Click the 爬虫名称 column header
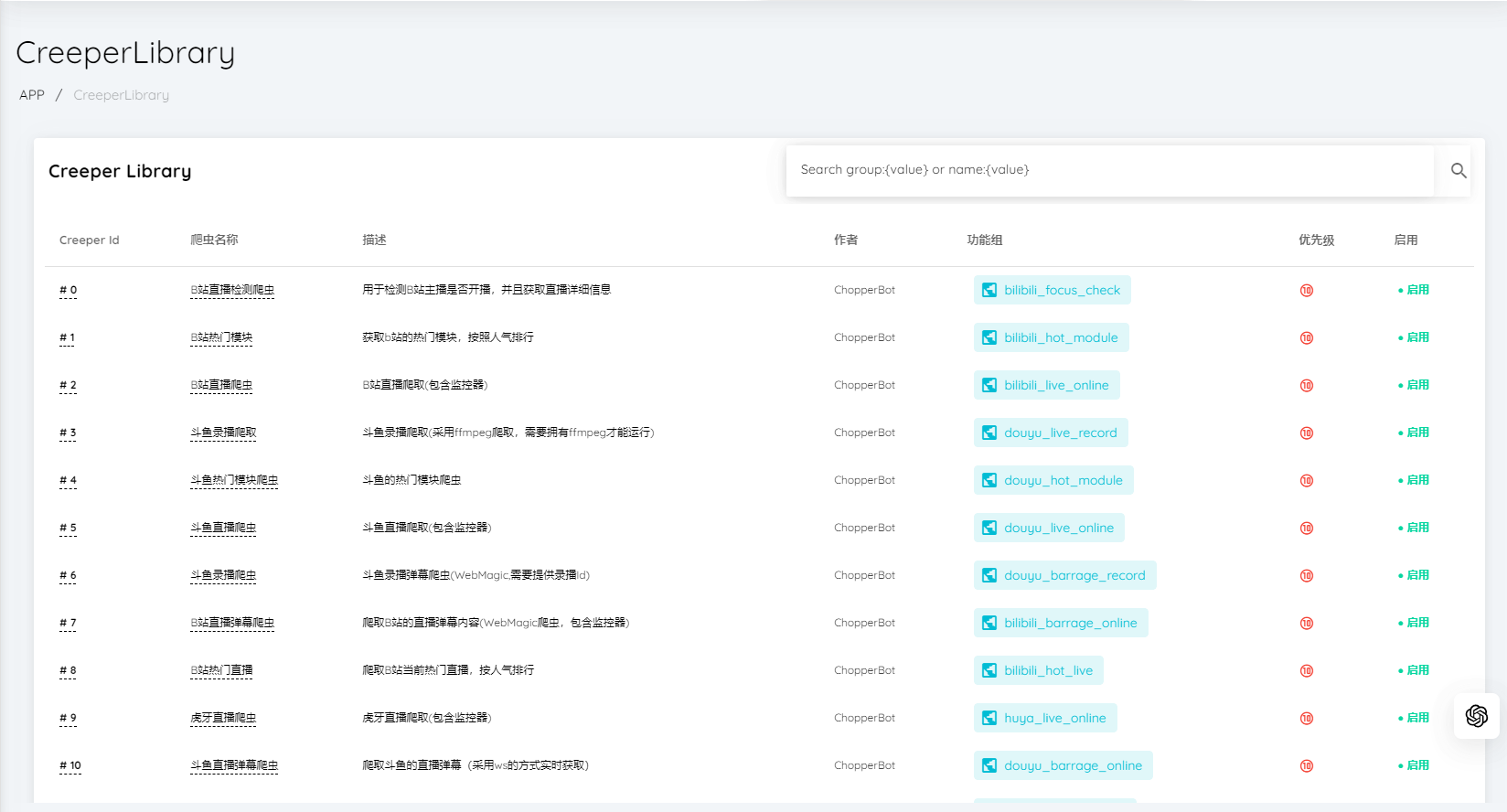This screenshot has width=1507, height=812. coord(214,240)
